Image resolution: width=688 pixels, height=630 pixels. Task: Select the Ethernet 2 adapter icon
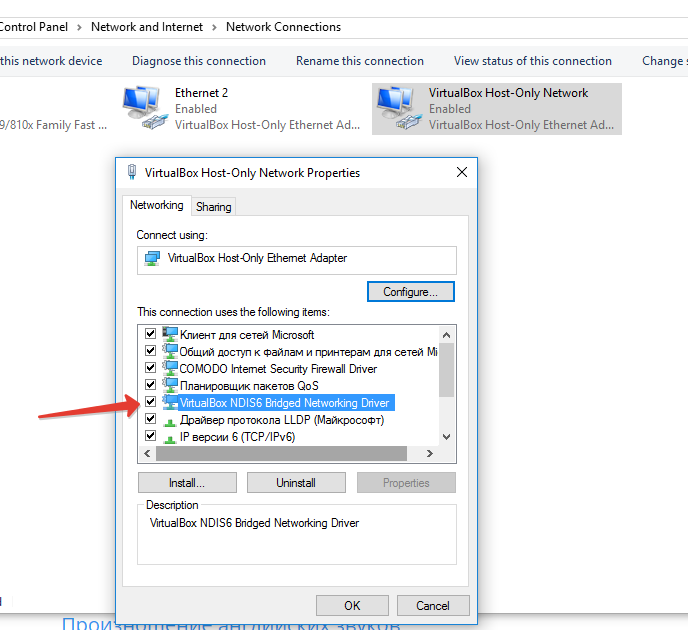click(x=145, y=108)
